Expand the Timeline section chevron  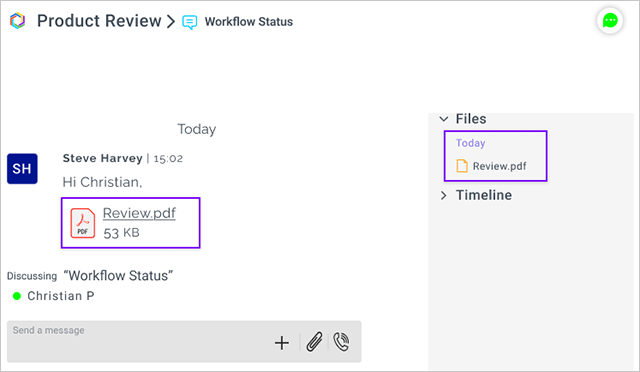tap(444, 195)
